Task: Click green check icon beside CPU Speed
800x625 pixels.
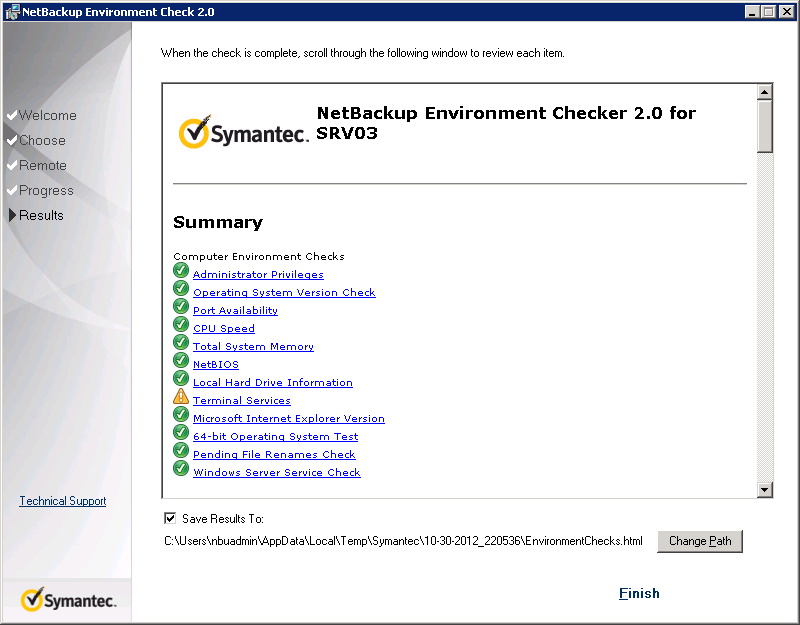Action: coord(181,324)
